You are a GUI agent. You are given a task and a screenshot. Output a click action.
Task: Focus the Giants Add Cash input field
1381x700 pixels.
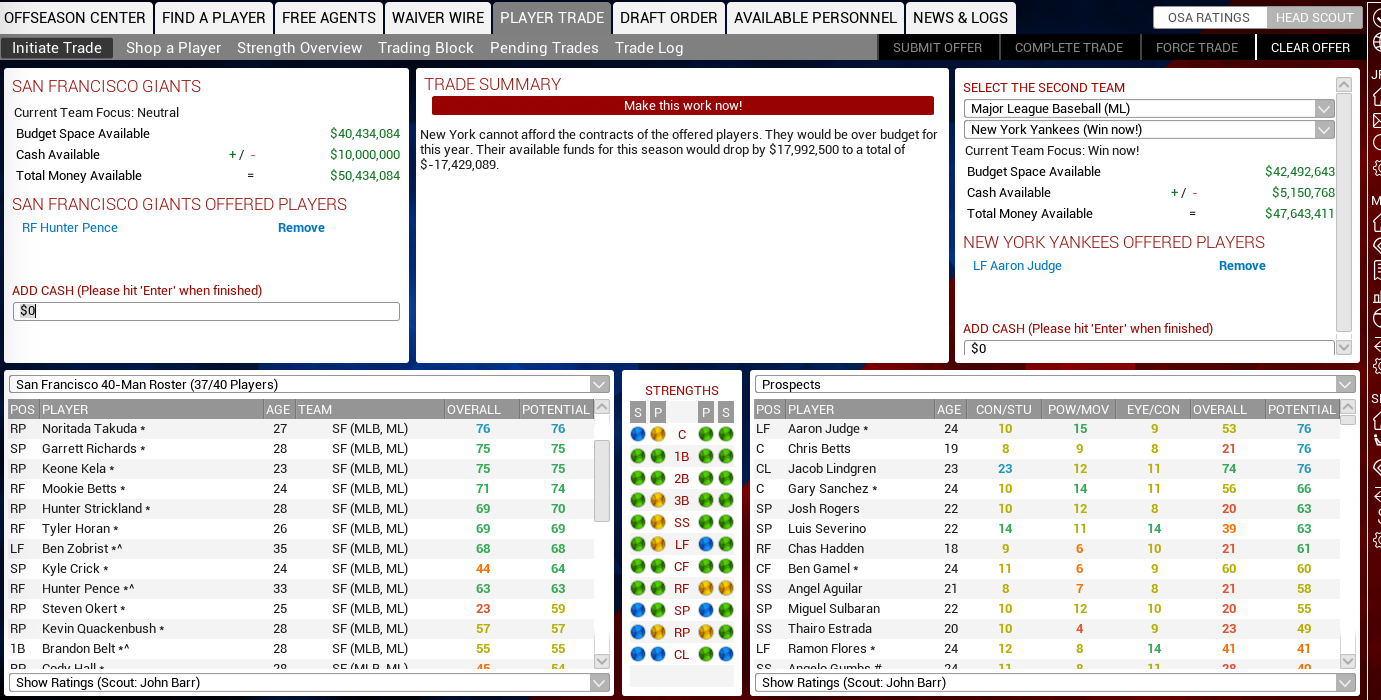click(x=206, y=312)
